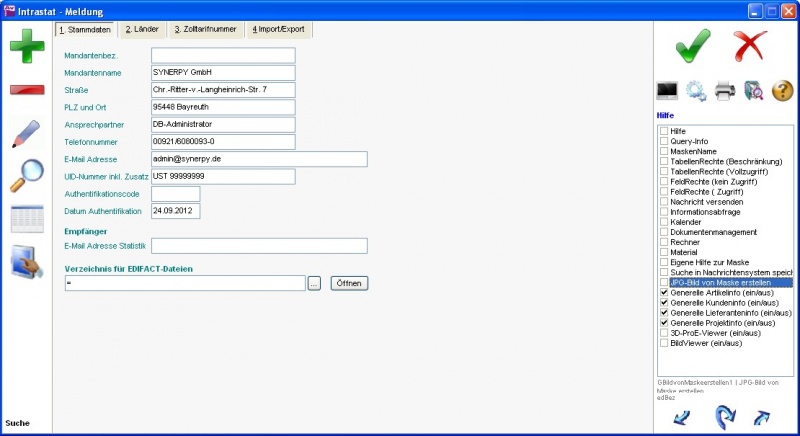The image size is (800, 436).
Task: Click the yellow question mark help icon
Action: click(782, 91)
